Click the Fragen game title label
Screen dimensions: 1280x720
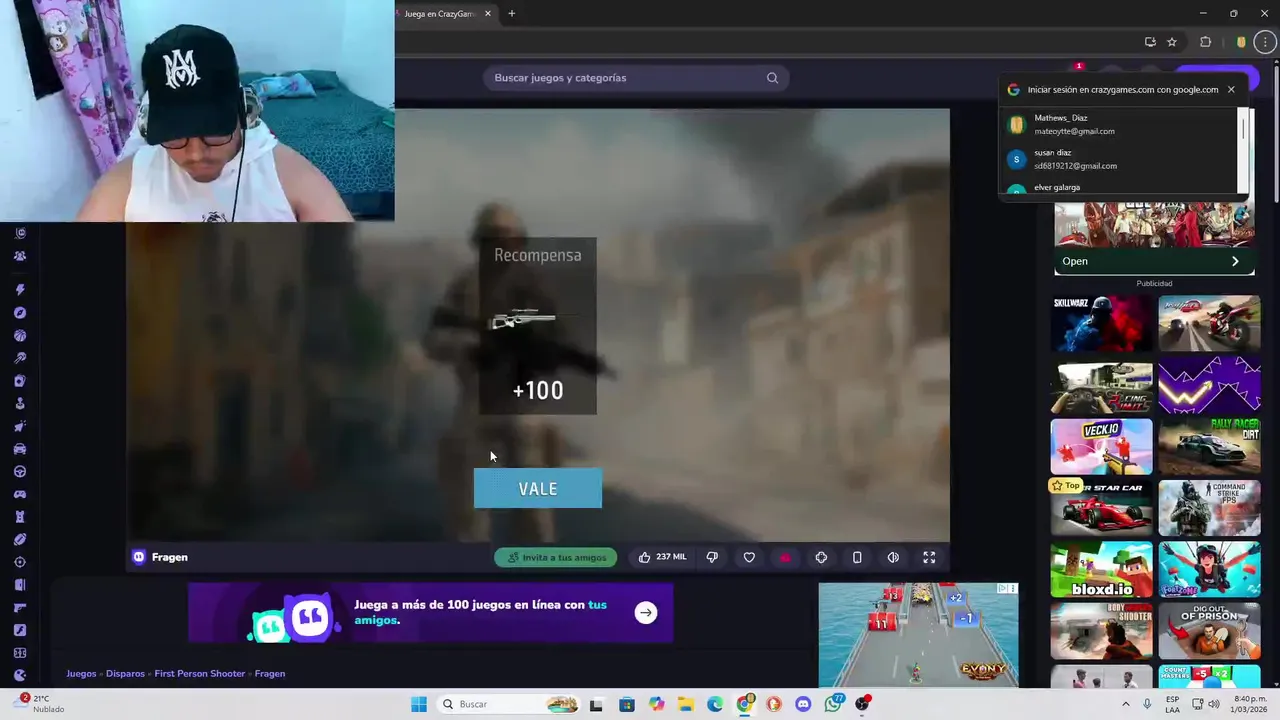(x=169, y=557)
